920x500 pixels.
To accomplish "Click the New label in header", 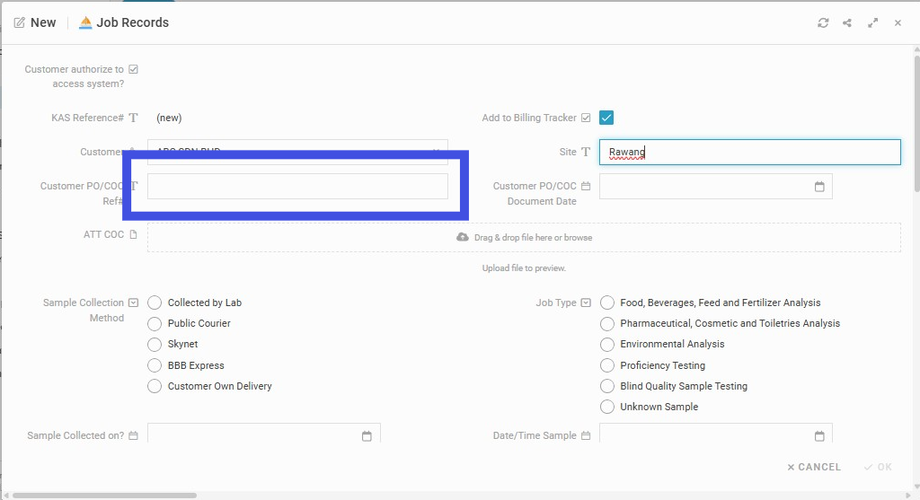I will (43, 23).
